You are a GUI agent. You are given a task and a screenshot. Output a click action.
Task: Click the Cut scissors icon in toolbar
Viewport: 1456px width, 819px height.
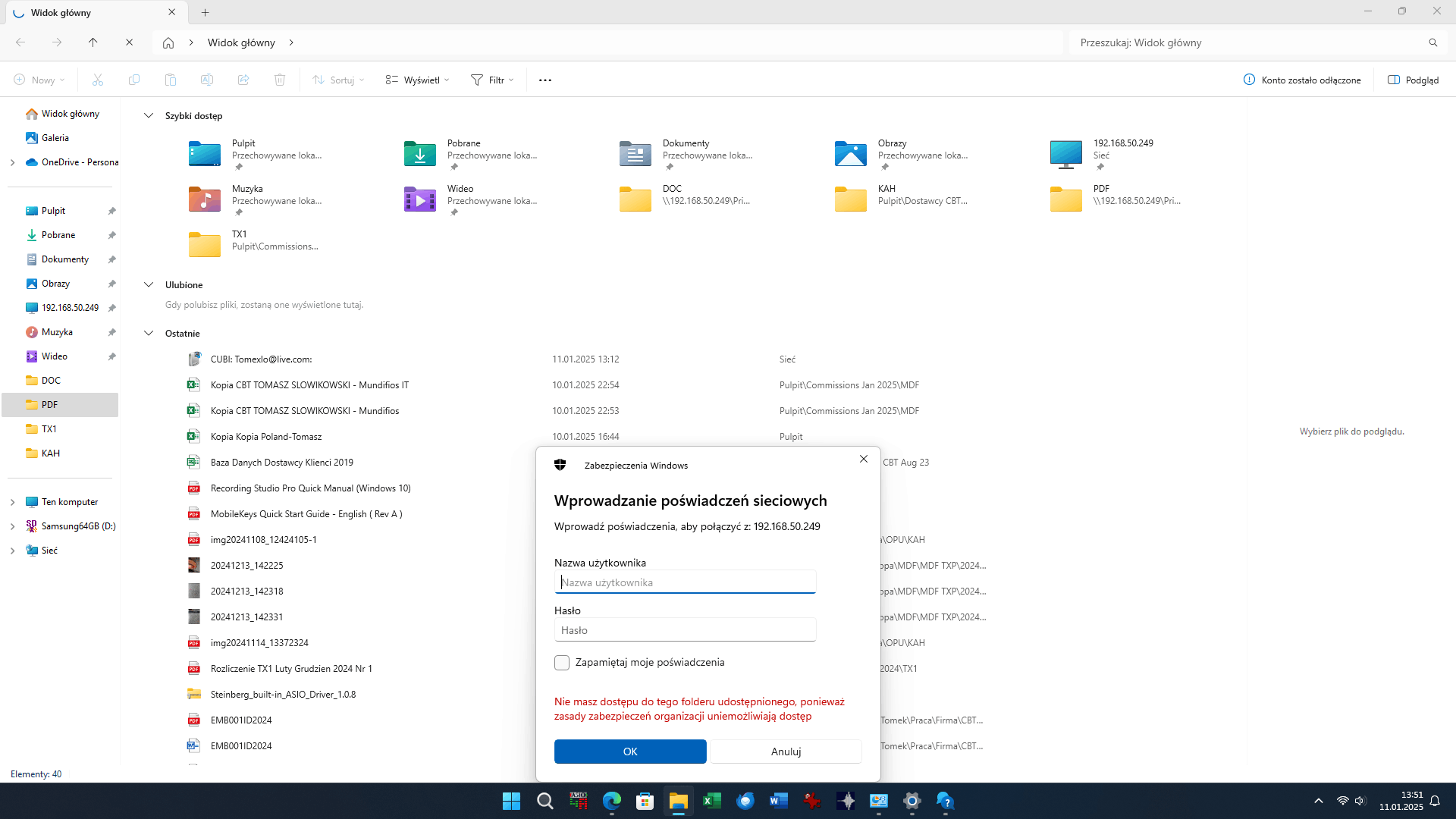click(x=98, y=80)
